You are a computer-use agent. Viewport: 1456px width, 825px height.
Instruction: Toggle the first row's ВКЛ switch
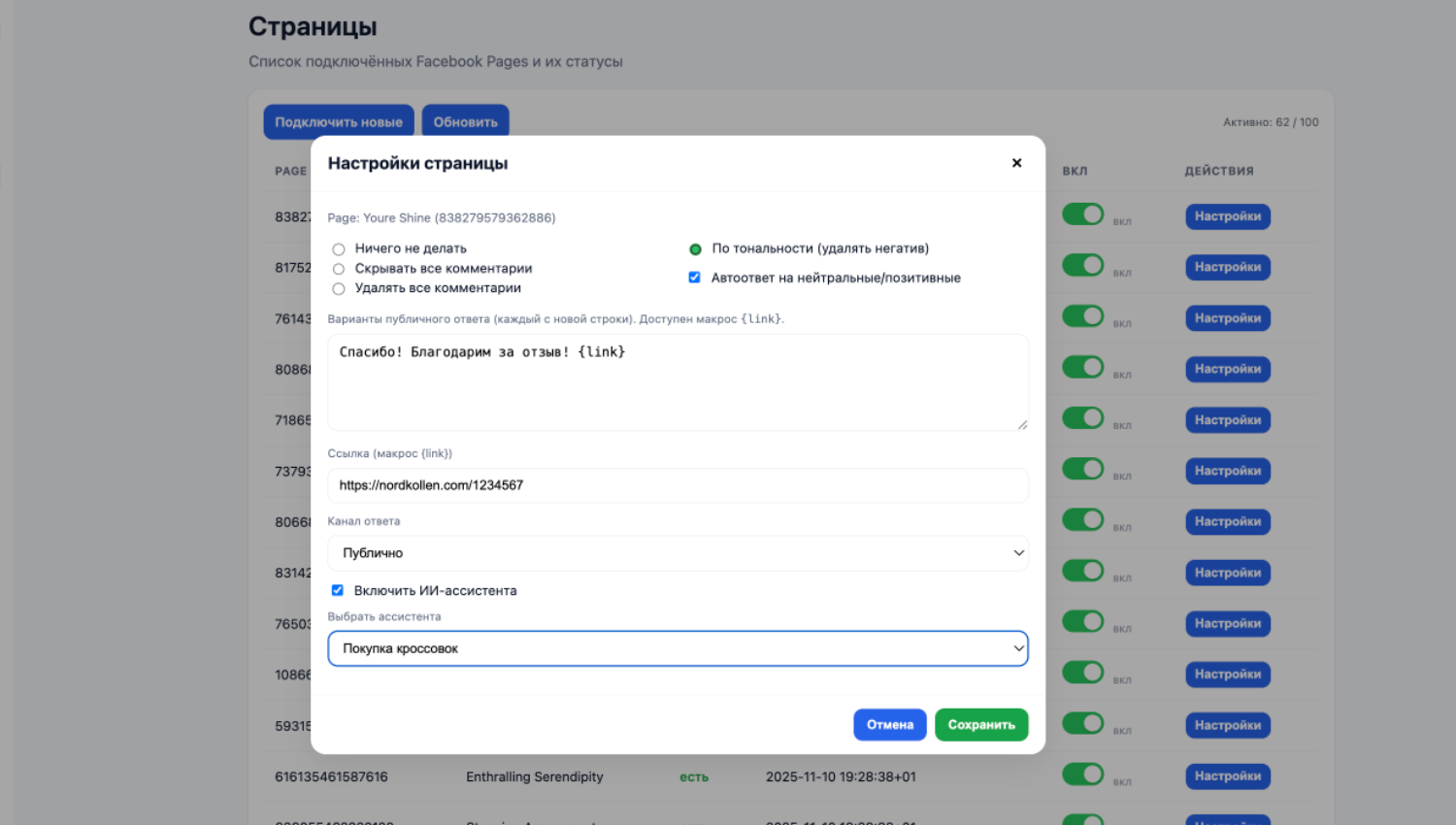pyautogui.click(x=1082, y=214)
